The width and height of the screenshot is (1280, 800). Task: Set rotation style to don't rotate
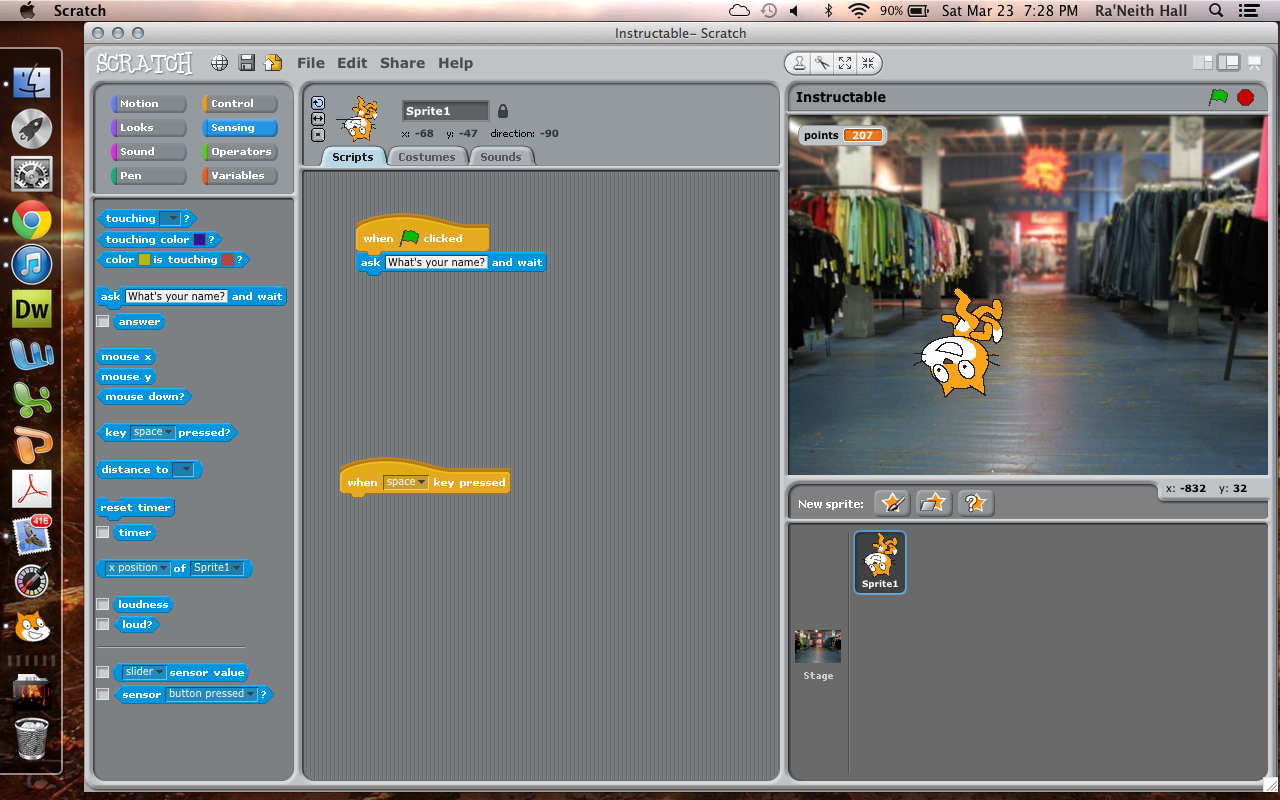(x=318, y=135)
